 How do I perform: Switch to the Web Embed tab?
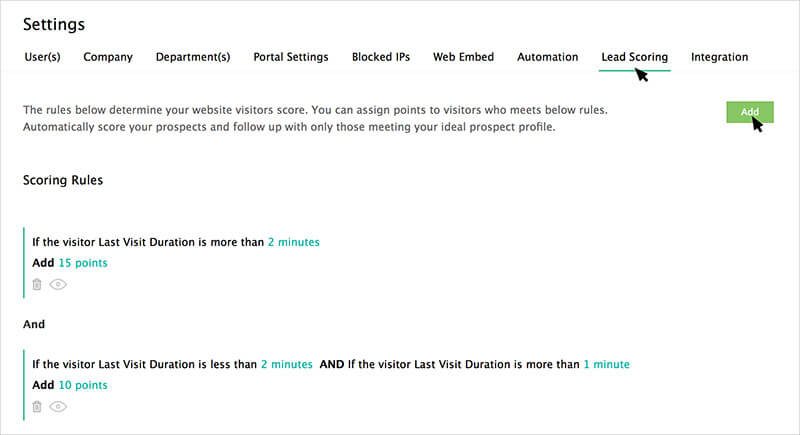pyautogui.click(x=463, y=57)
